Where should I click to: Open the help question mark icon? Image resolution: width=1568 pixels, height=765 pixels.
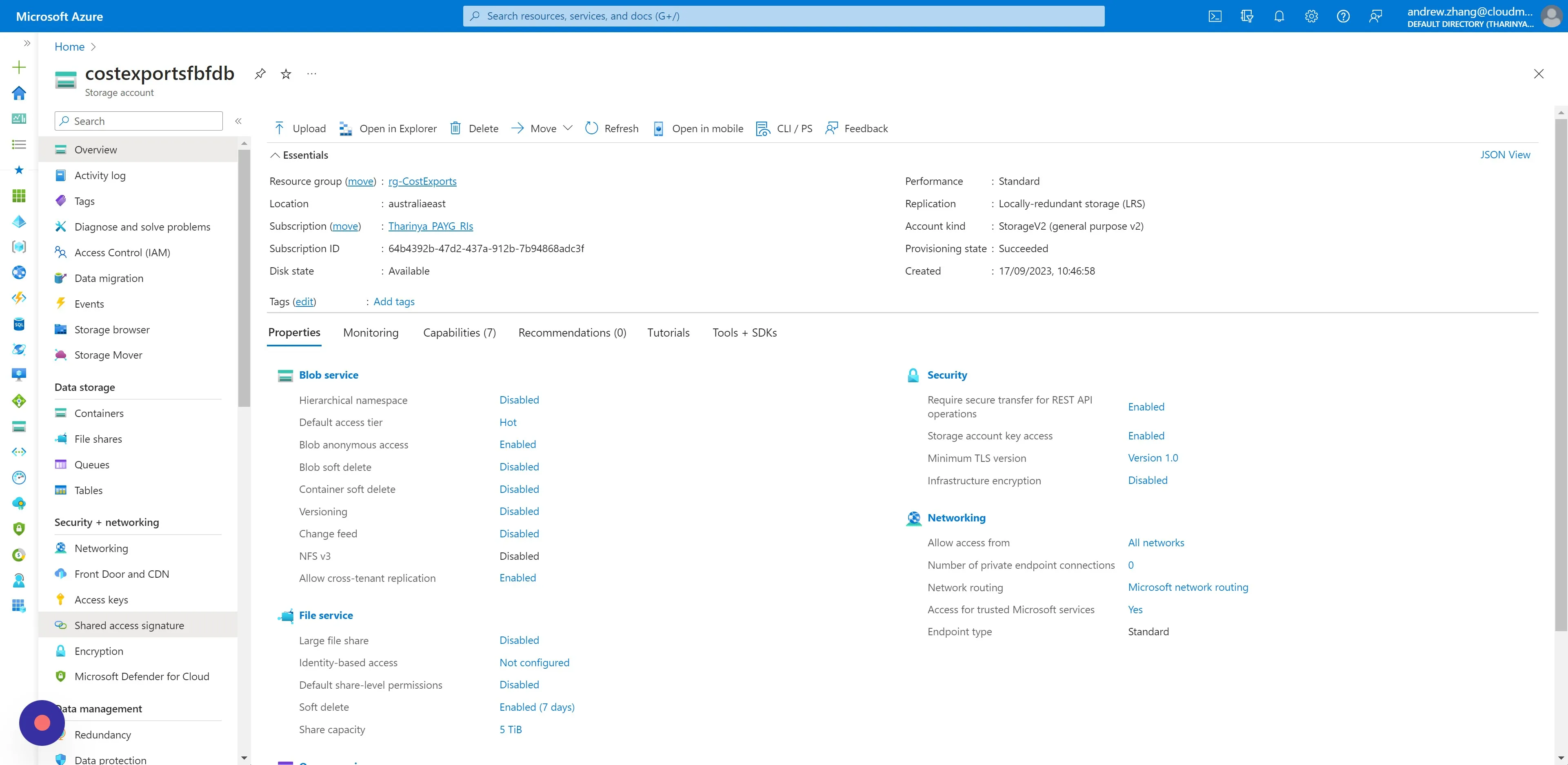click(1343, 16)
